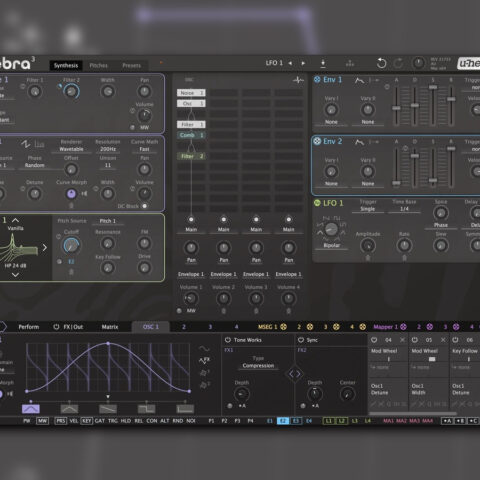Screen dimensions: 480x480
Task: Select the MSEG 1 tab
Action: point(268,327)
